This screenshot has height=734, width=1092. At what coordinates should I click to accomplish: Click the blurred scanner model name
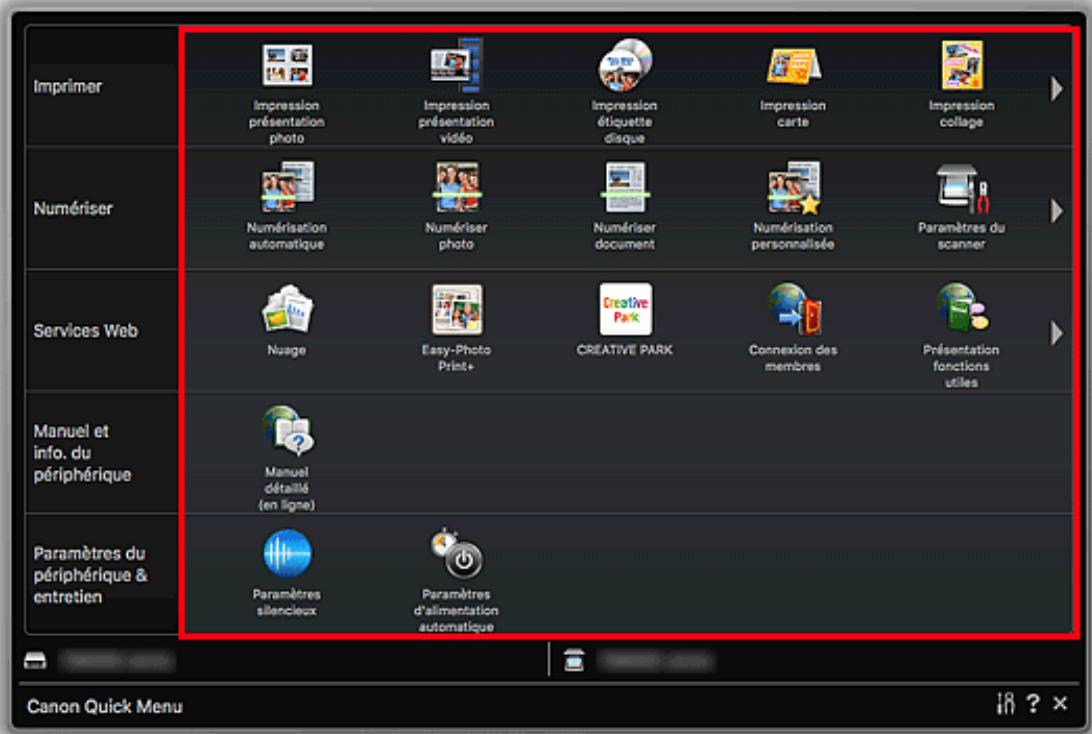[x=655, y=660]
